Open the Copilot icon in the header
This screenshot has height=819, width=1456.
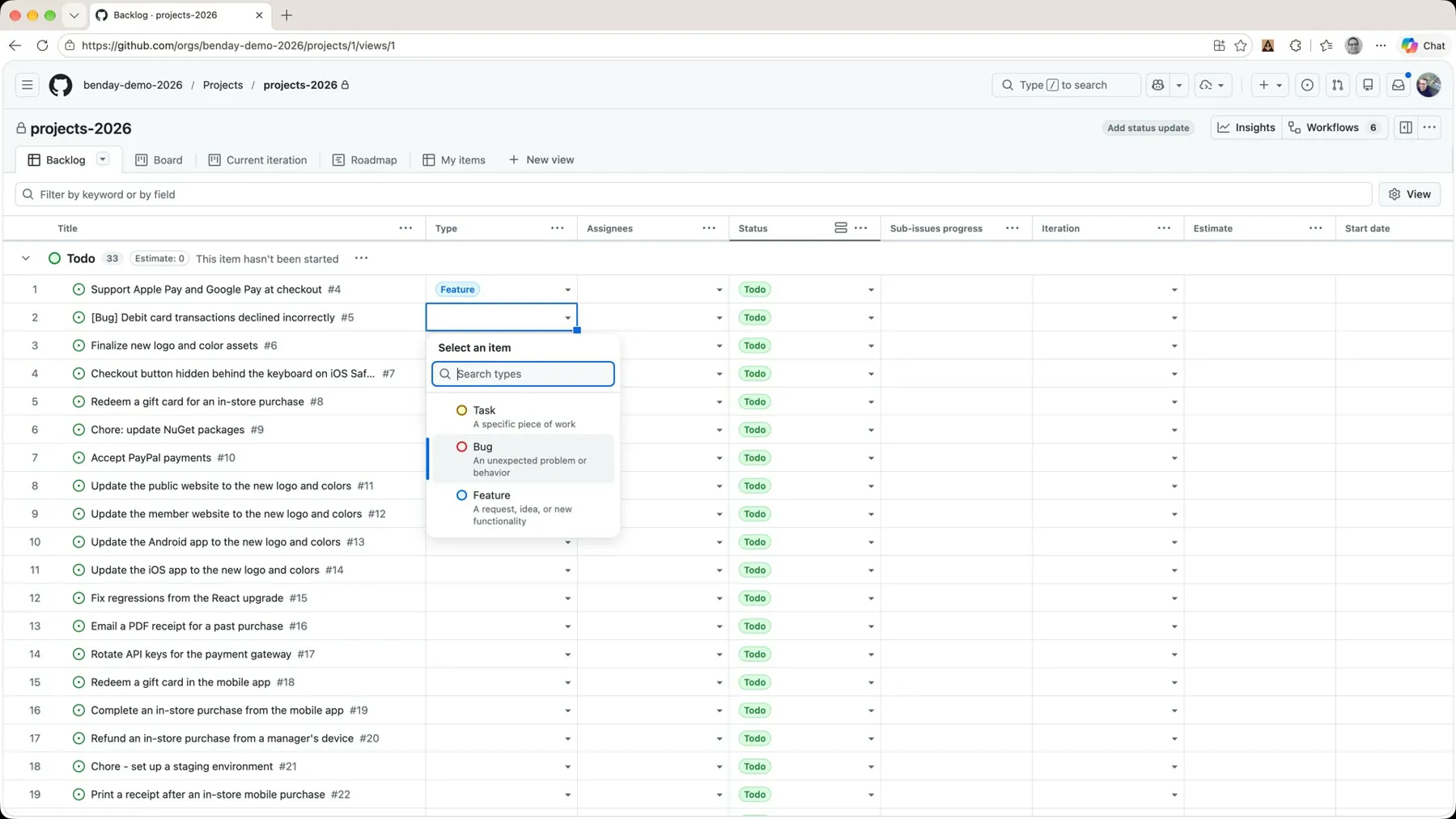click(1158, 85)
